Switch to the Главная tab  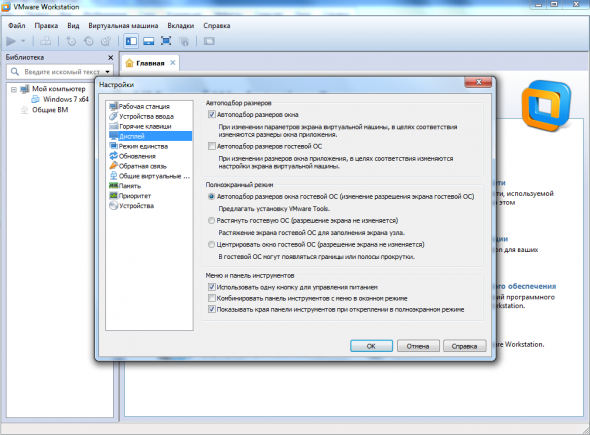coord(150,63)
